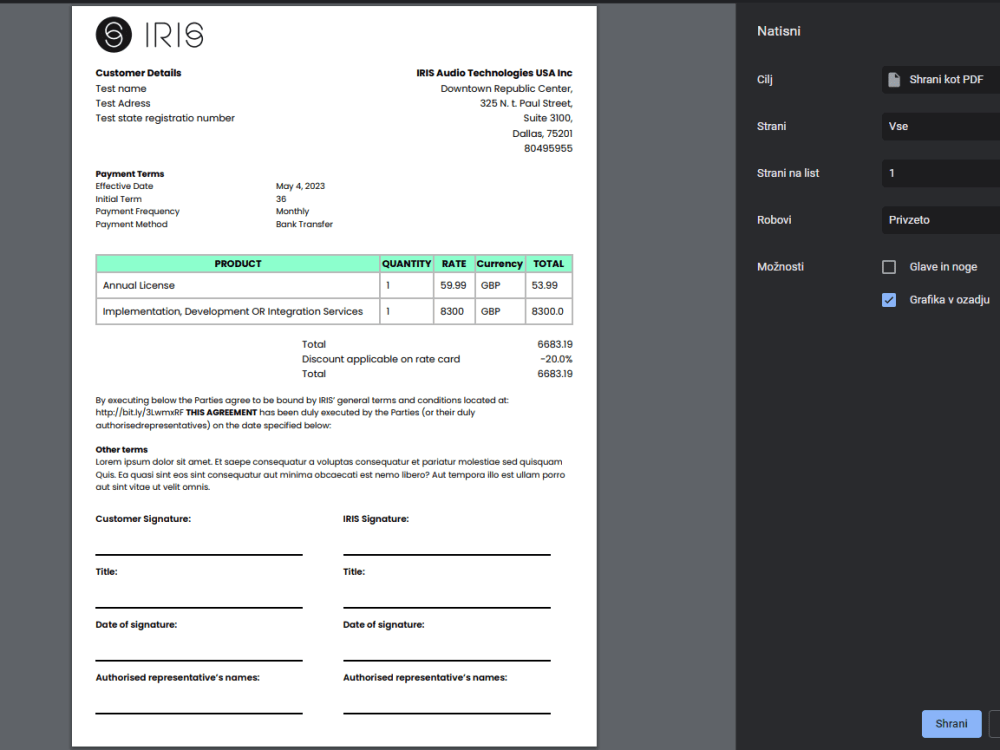Open the Strani pages dropdown
This screenshot has width=1000, height=750.
coord(941,126)
